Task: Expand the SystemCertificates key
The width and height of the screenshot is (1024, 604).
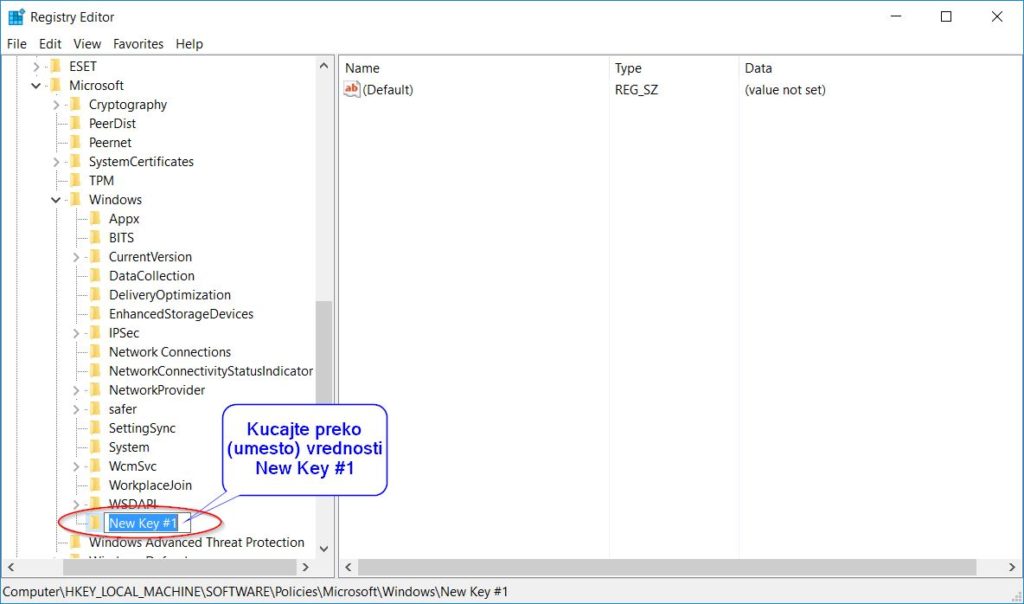Action: click(x=57, y=162)
